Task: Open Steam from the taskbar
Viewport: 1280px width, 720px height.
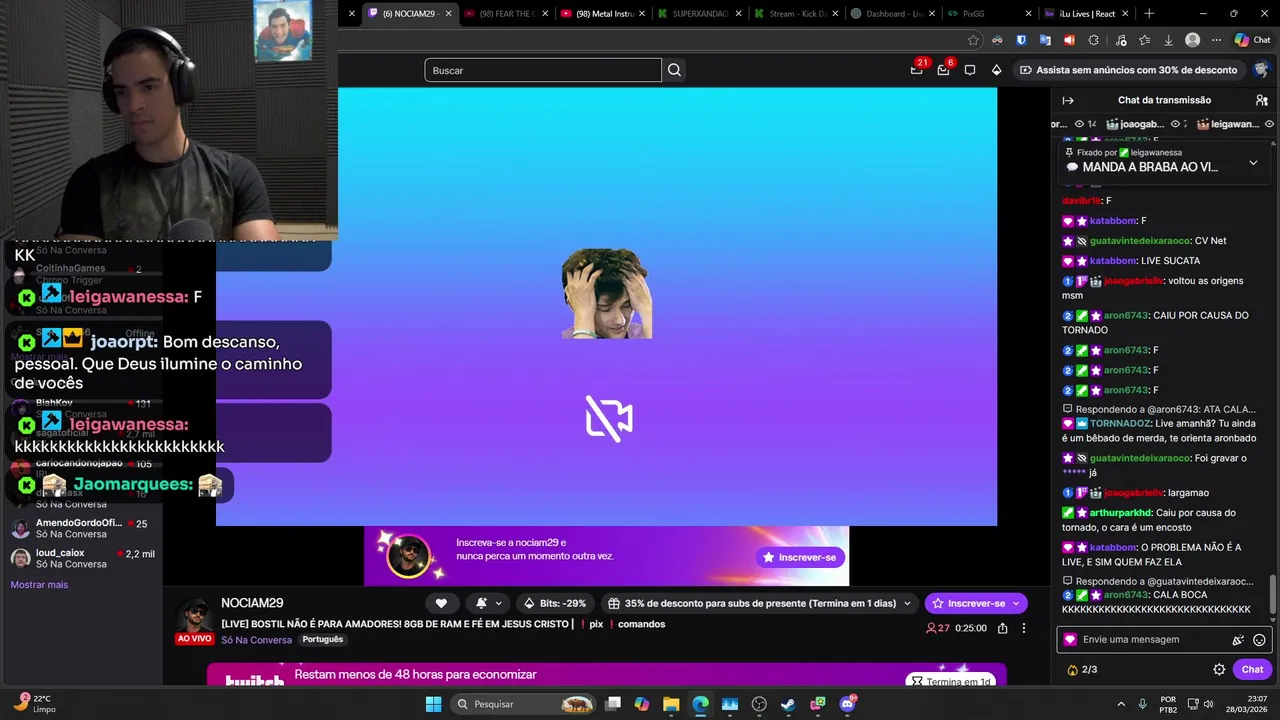Action: [788, 704]
